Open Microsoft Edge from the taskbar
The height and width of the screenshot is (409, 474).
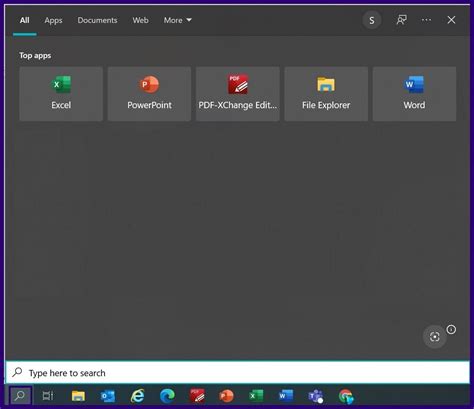(x=167, y=396)
